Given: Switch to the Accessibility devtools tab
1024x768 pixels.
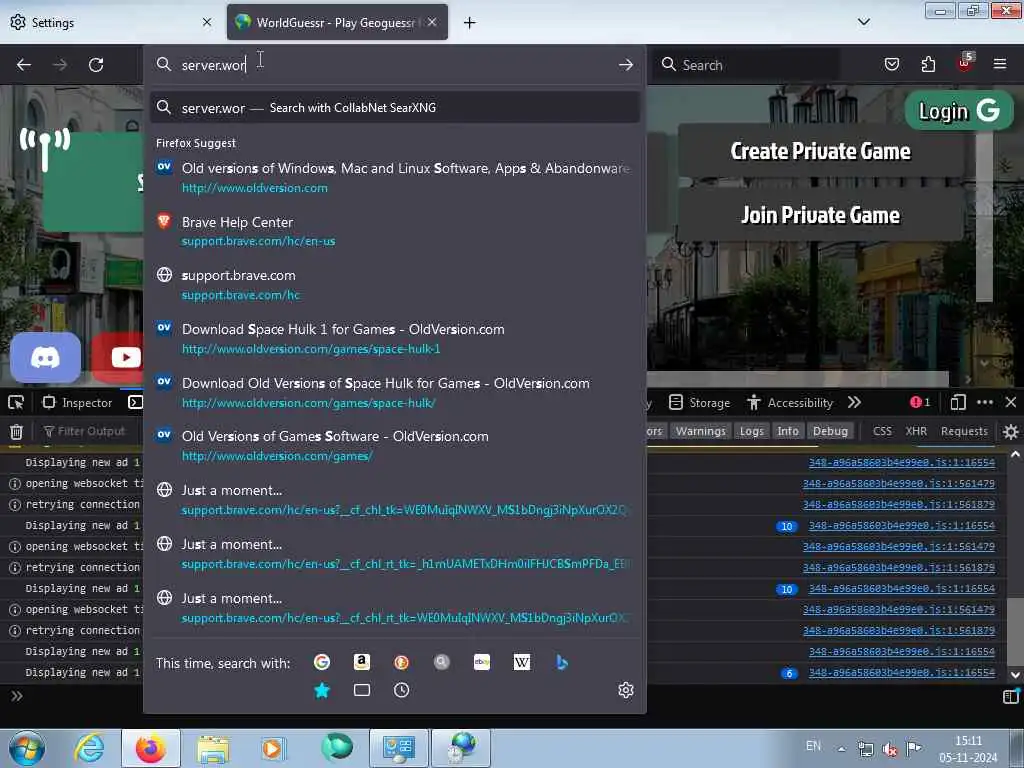Looking at the screenshot, I should 790,402.
